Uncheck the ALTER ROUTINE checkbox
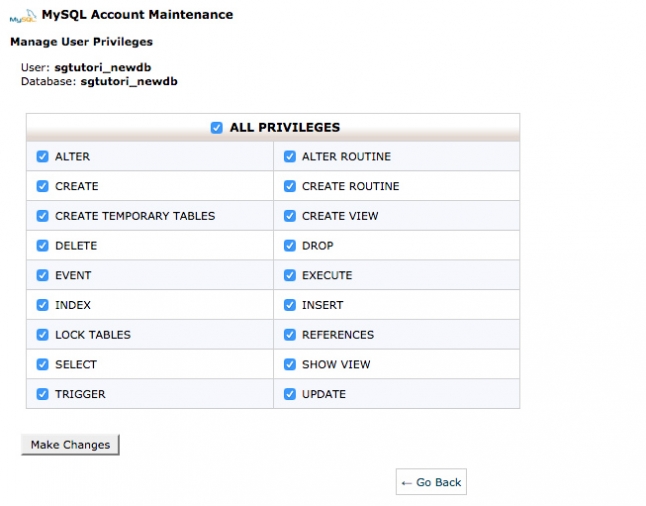The height and width of the screenshot is (506, 646). (x=290, y=157)
